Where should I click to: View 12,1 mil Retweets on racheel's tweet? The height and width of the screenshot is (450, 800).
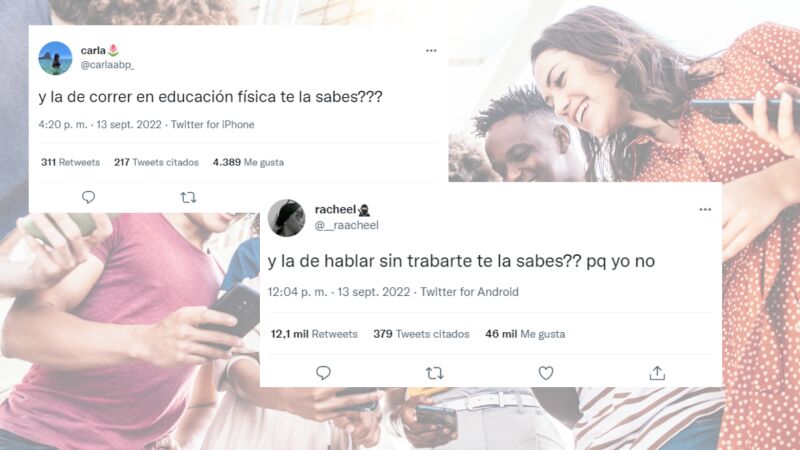click(314, 334)
